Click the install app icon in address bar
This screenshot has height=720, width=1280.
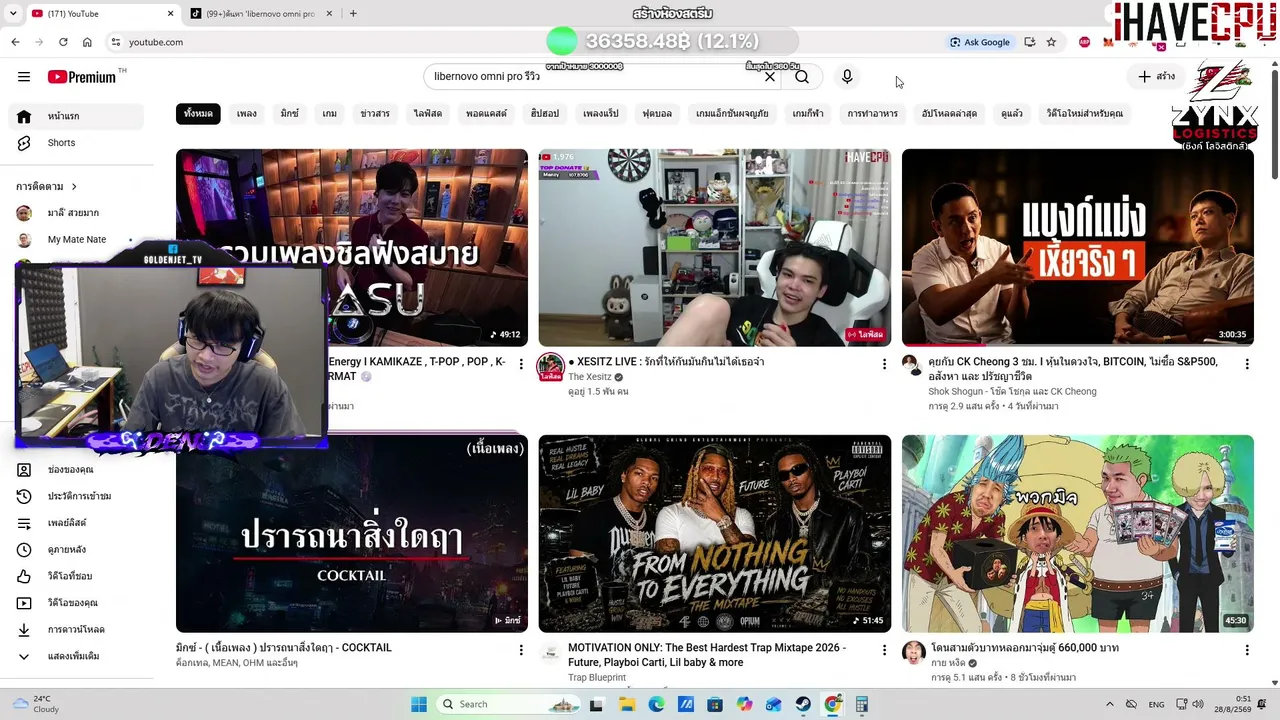[1030, 42]
